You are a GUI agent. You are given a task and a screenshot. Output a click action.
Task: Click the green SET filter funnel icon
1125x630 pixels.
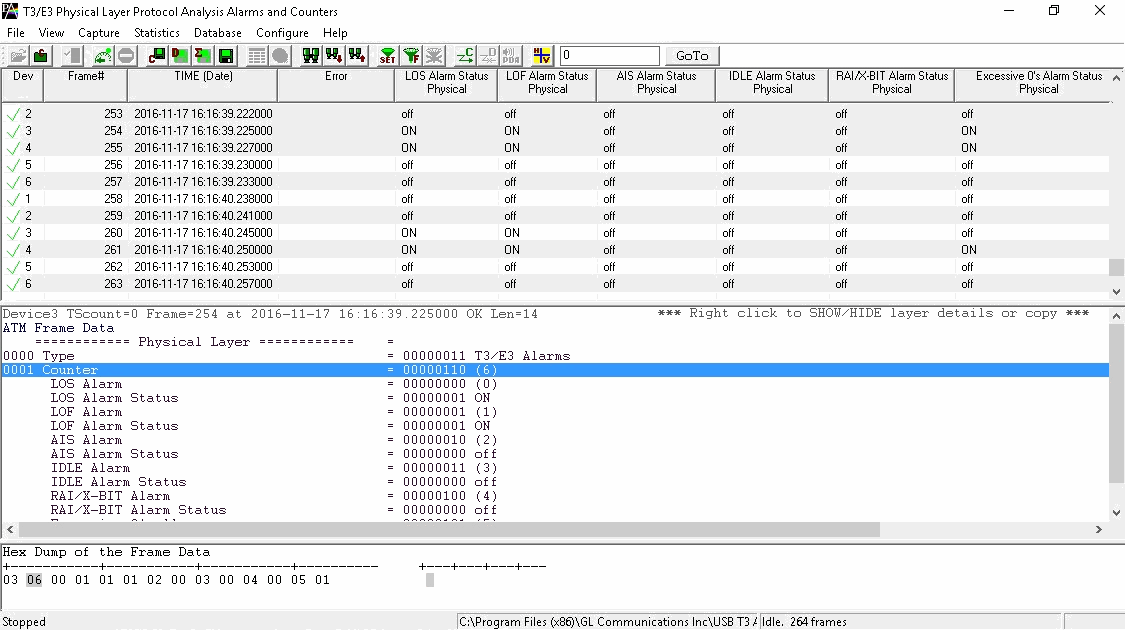[387, 56]
